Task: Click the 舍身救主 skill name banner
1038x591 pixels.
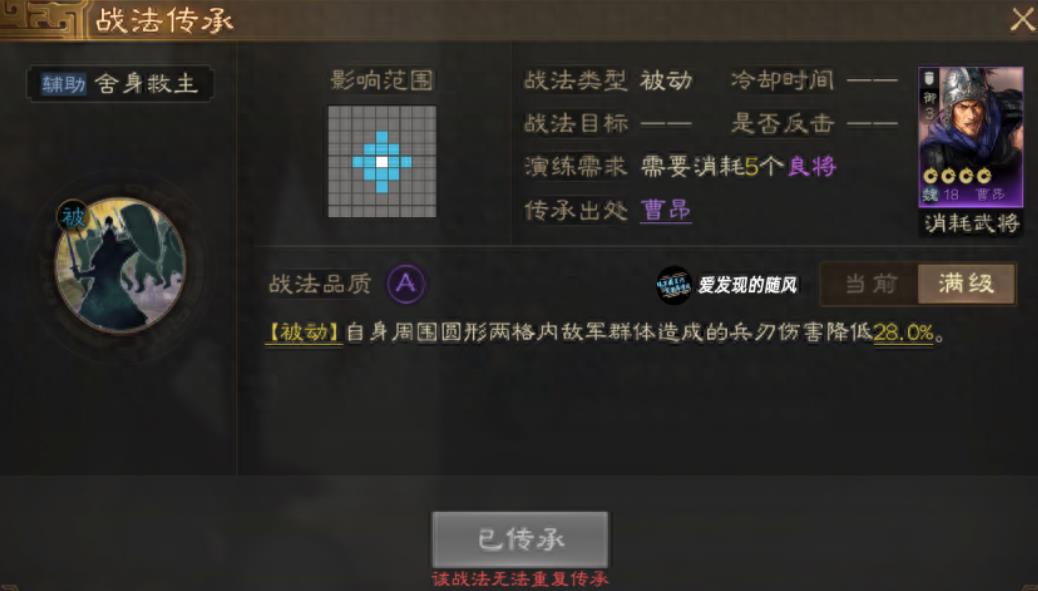Action: (120, 84)
